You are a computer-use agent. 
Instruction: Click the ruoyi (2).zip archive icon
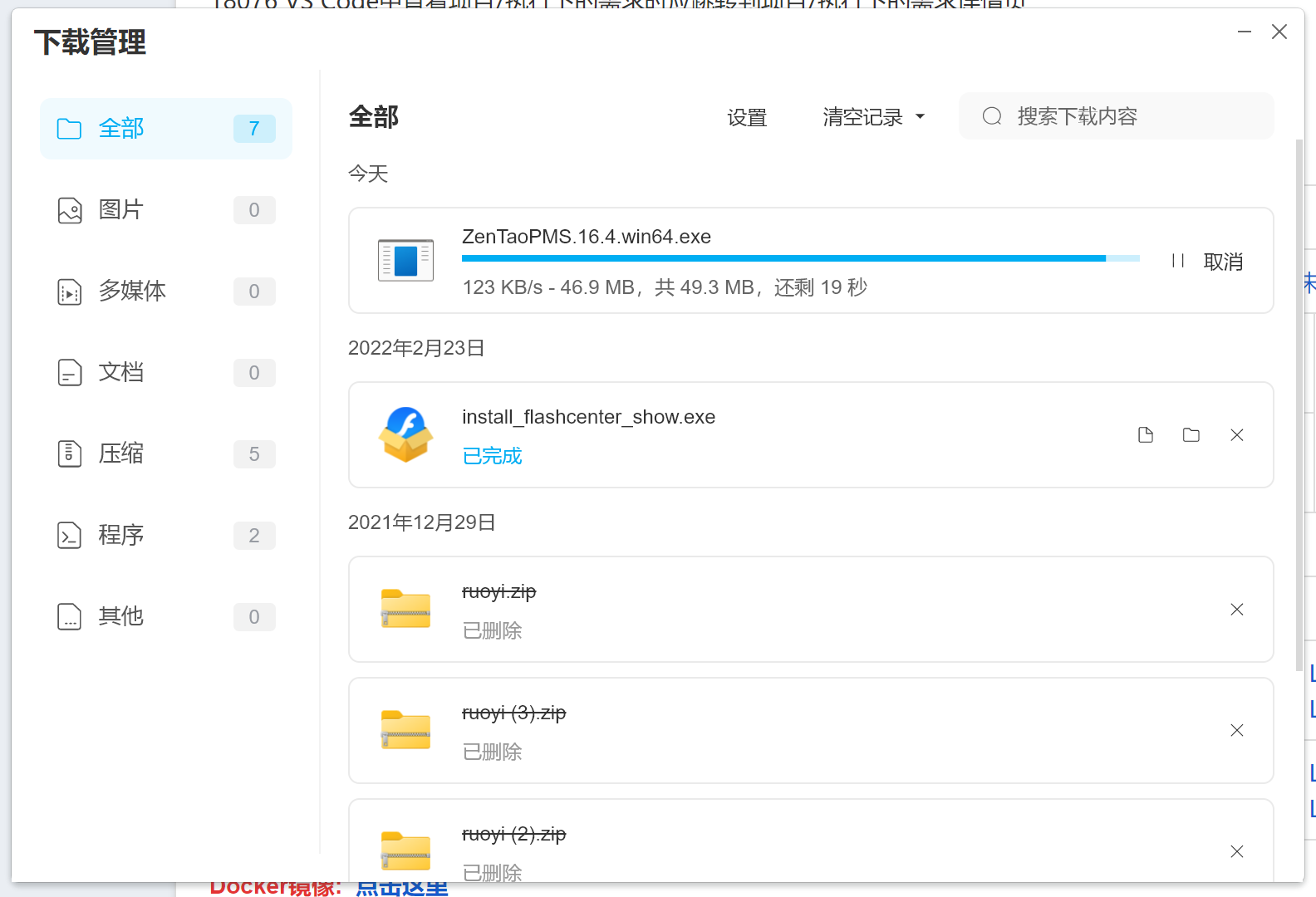coord(405,851)
